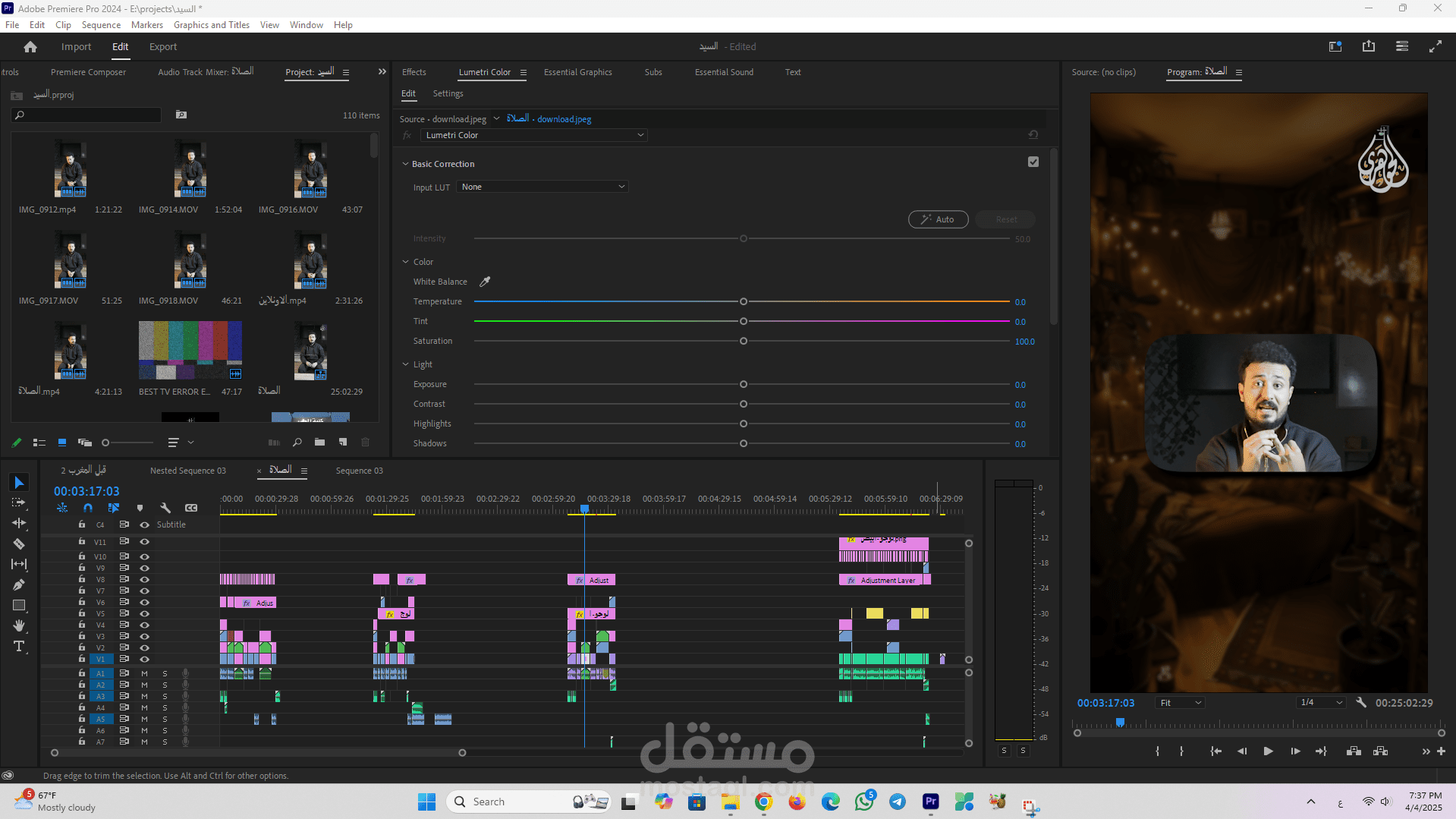1456x819 pixels.
Task: Select the Razor tool
Action: click(19, 544)
